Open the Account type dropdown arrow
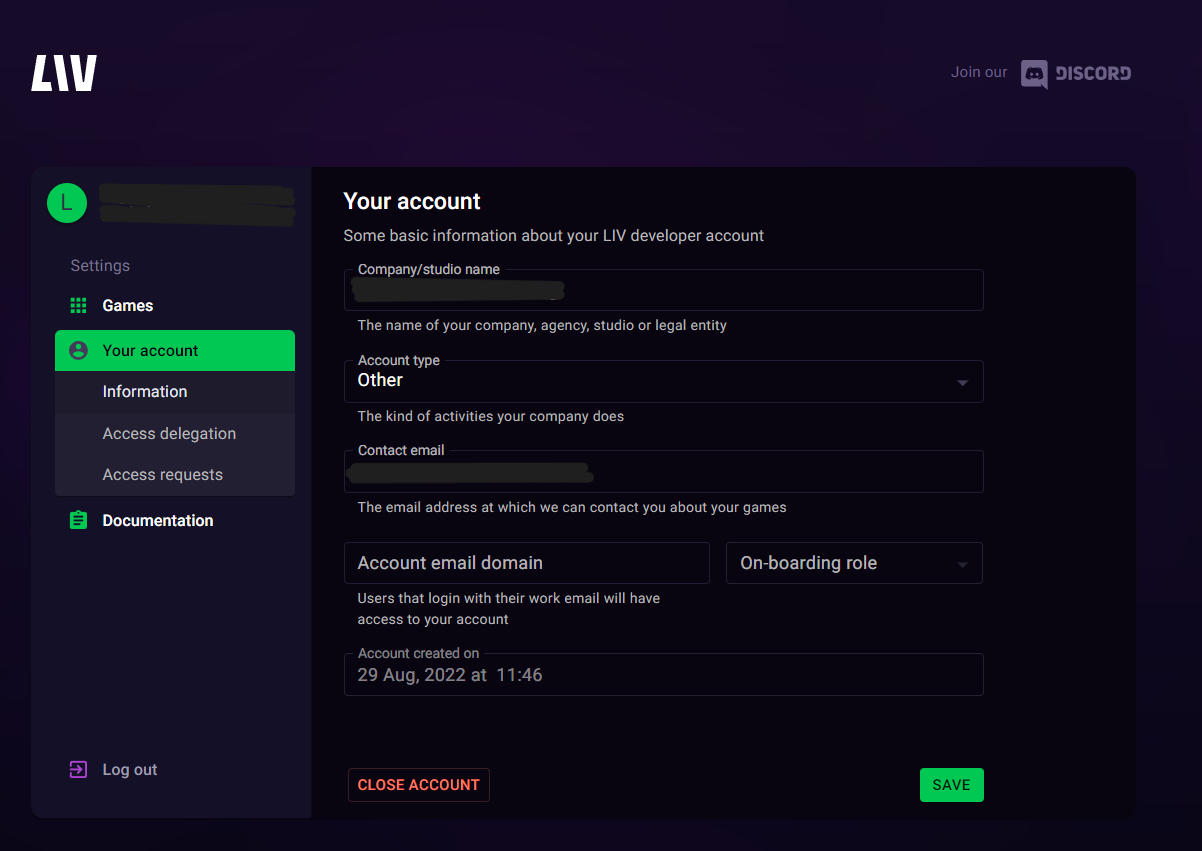This screenshot has height=851, width=1202. (962, 382)
